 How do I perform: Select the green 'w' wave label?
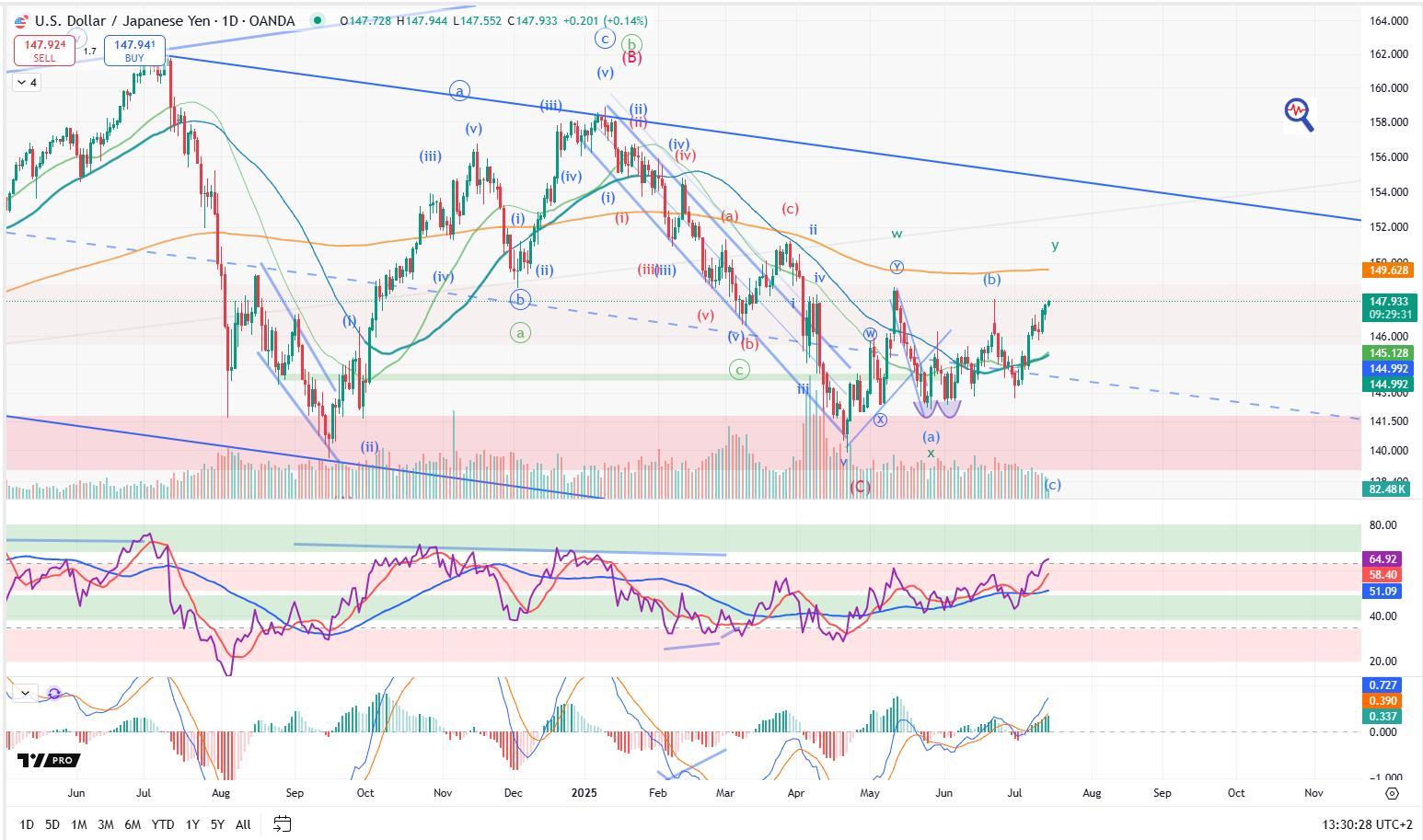click(897, 235)
